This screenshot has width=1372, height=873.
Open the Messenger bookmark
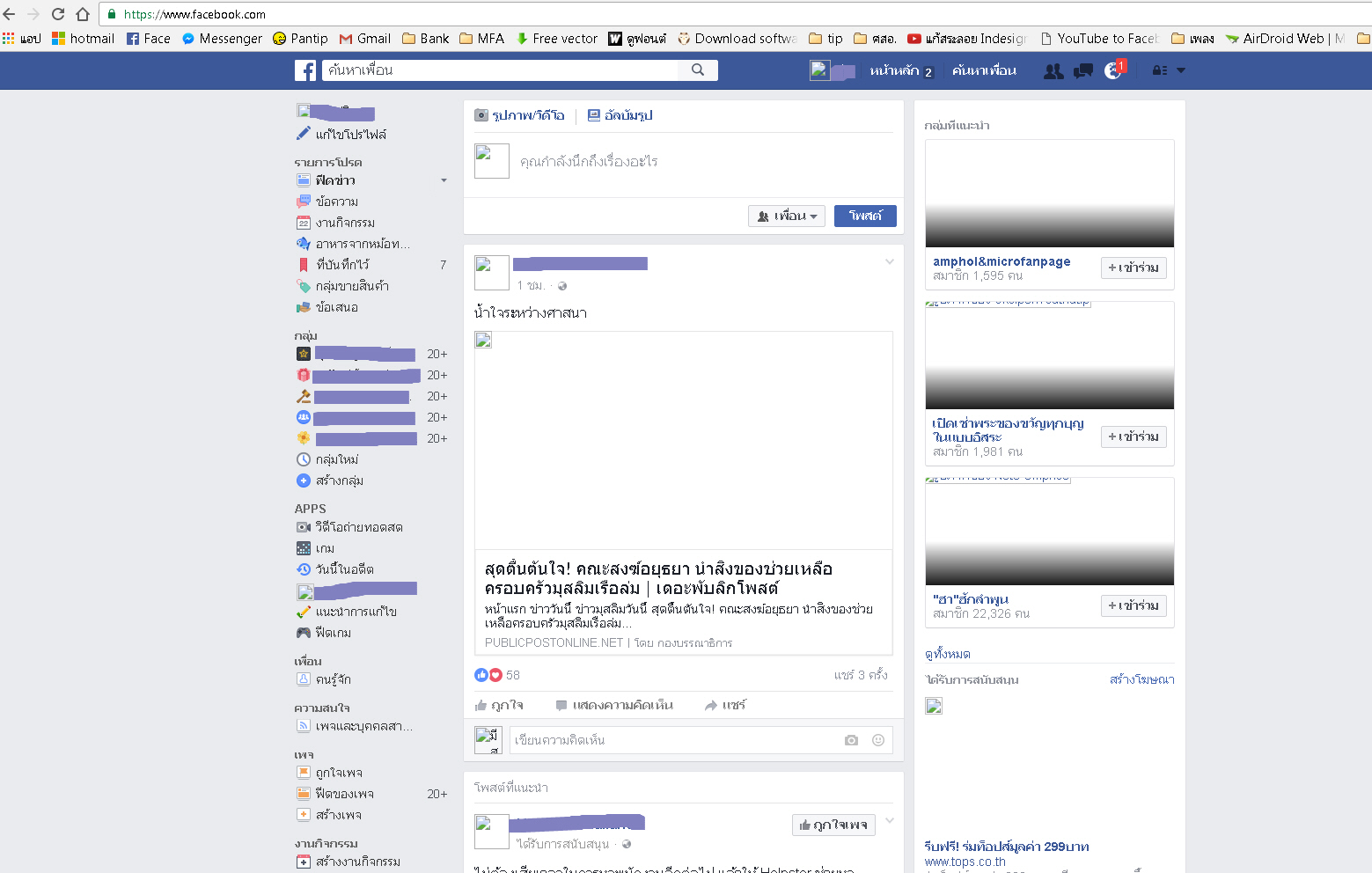[222, 39]
